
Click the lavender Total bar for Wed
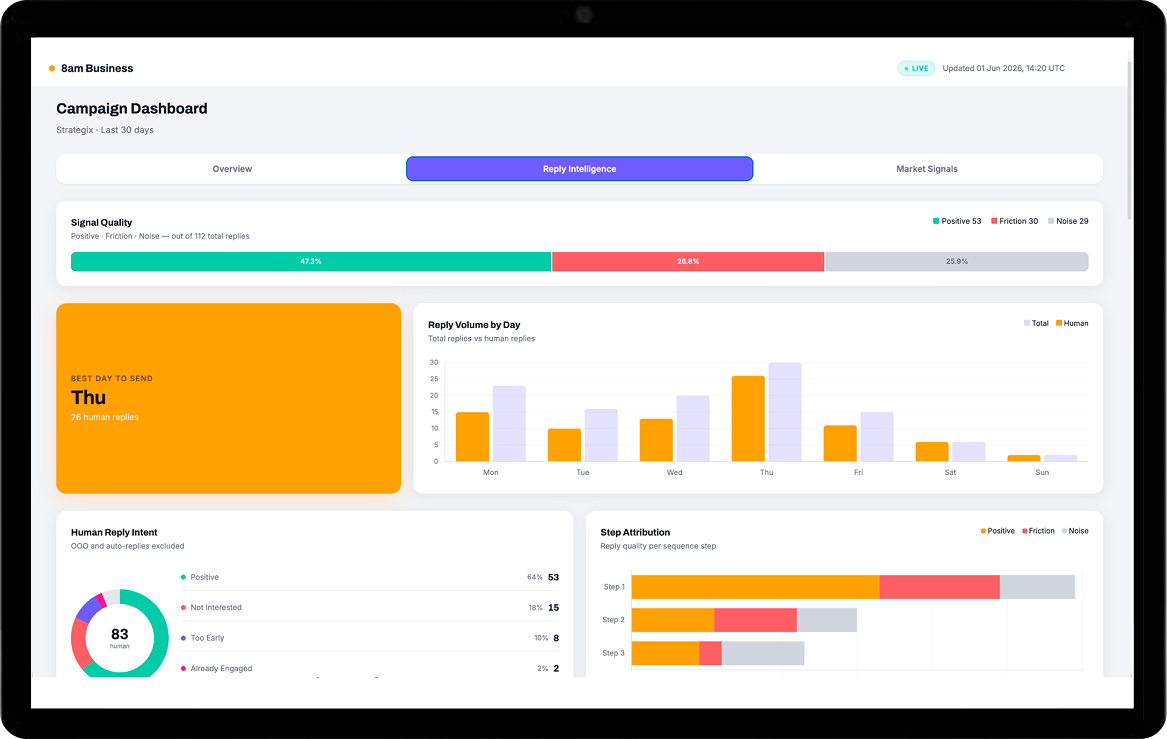pyautogui.click(x=693, y=429)
